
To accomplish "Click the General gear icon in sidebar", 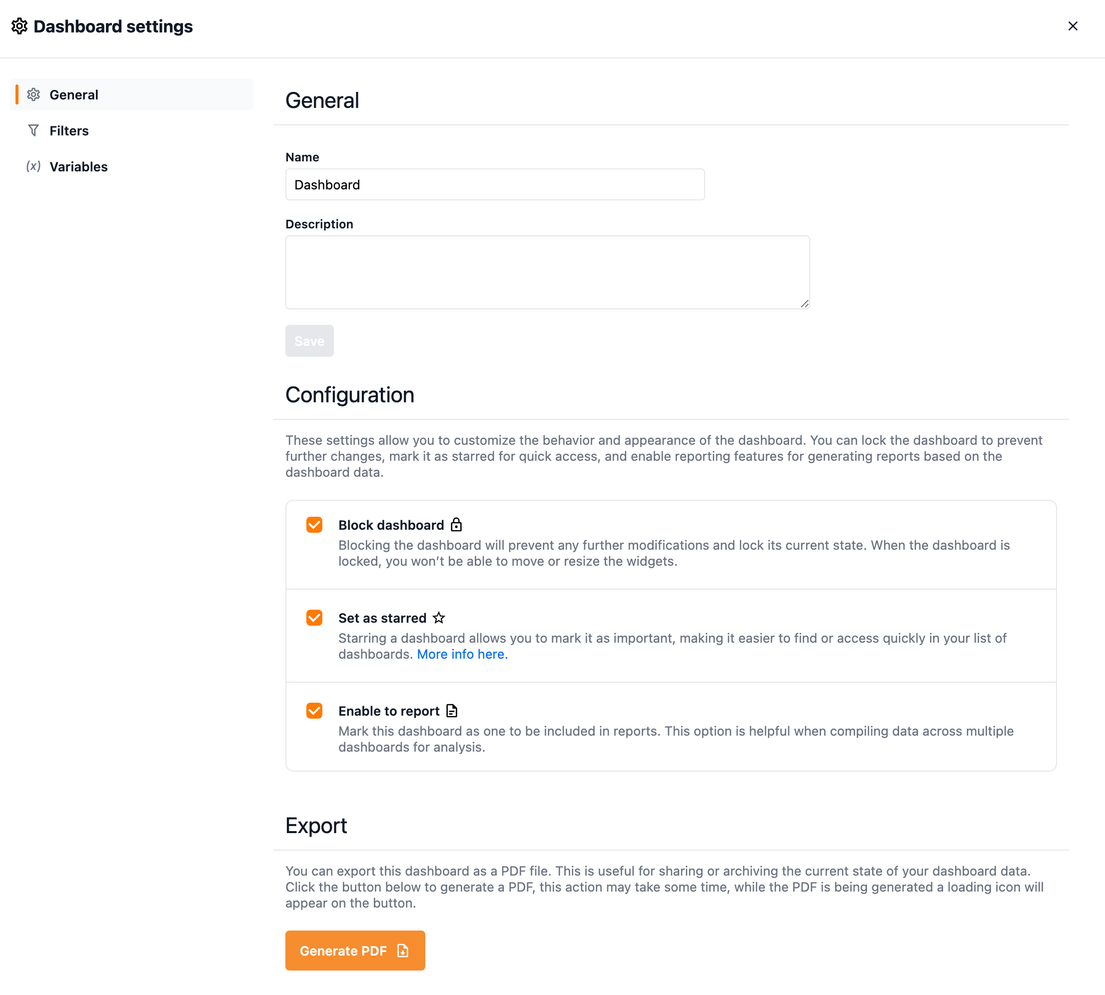I will click(x=34, y=95).
